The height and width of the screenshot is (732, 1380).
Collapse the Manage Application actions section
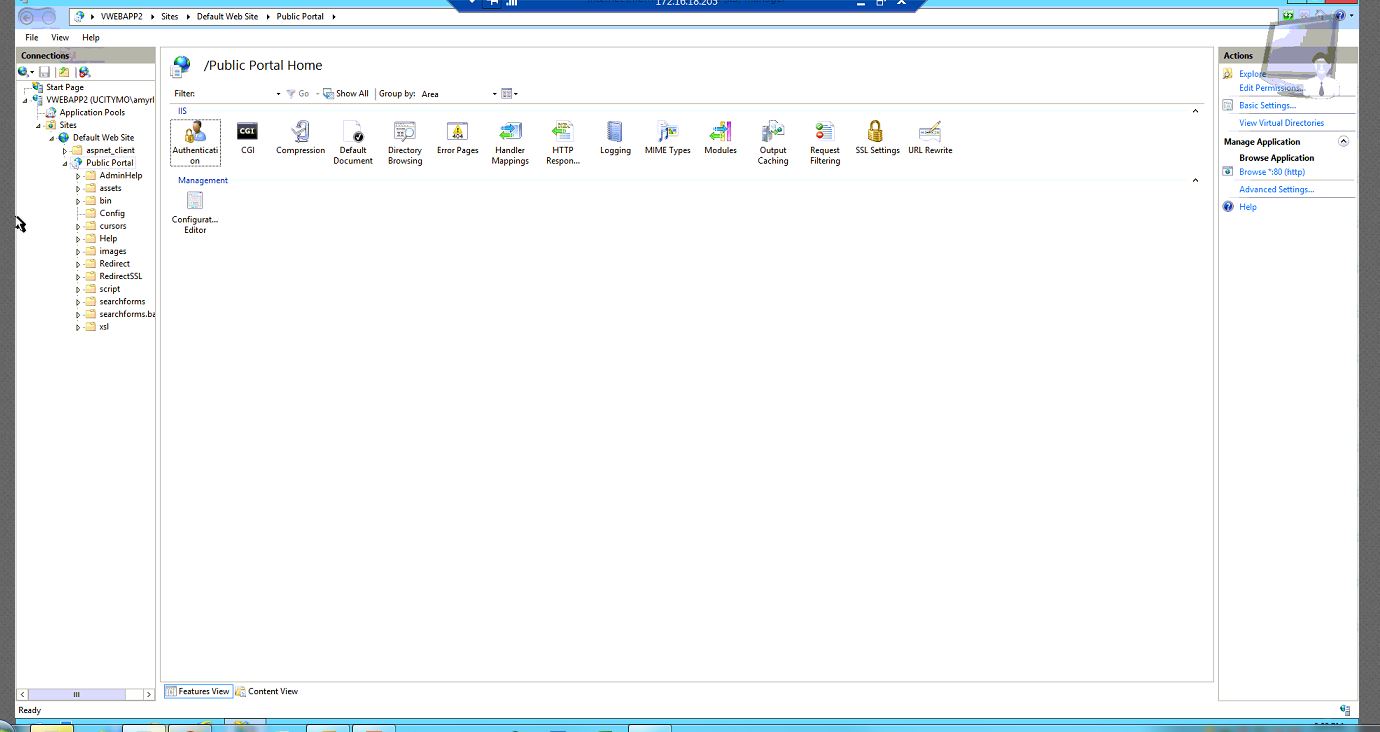1343,142
